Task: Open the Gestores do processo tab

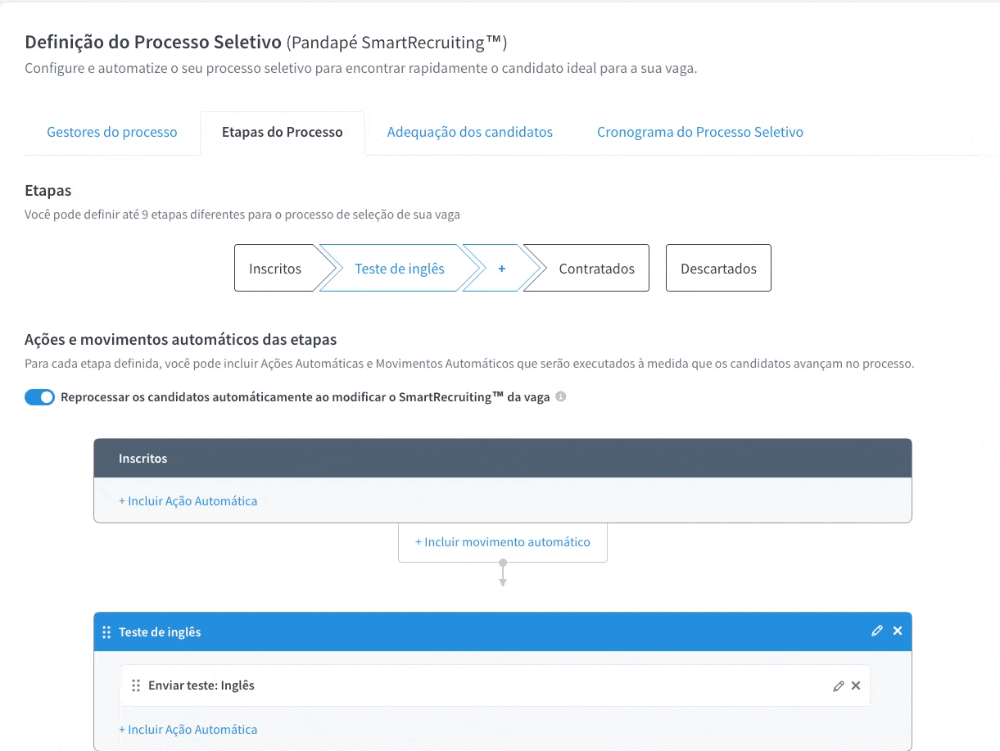Action: (x=112, y=132)
